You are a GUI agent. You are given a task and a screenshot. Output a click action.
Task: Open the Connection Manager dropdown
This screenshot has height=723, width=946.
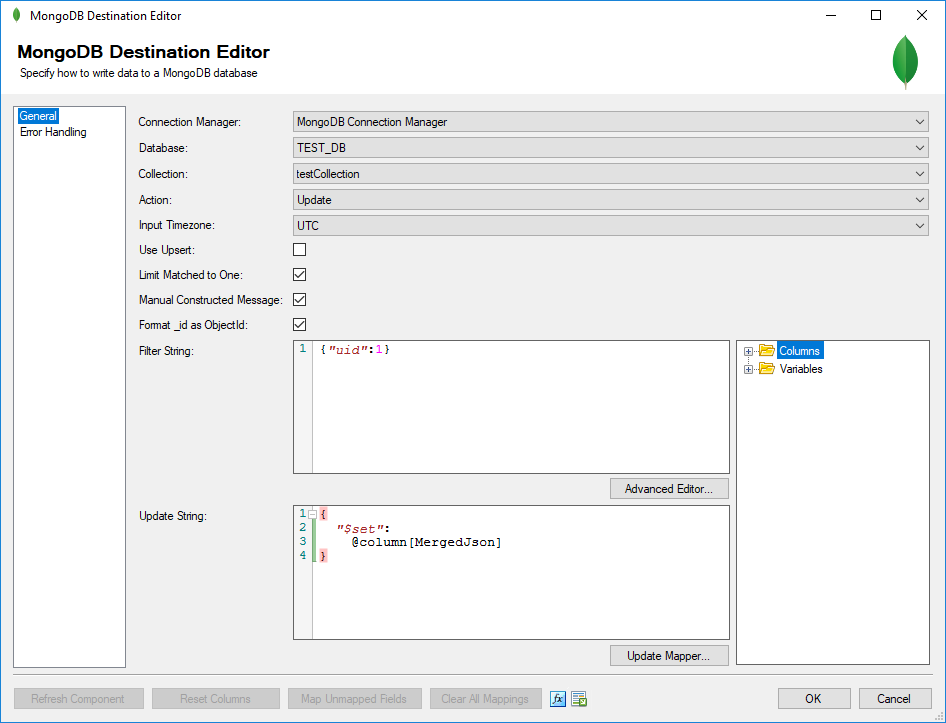coord(611,122)
